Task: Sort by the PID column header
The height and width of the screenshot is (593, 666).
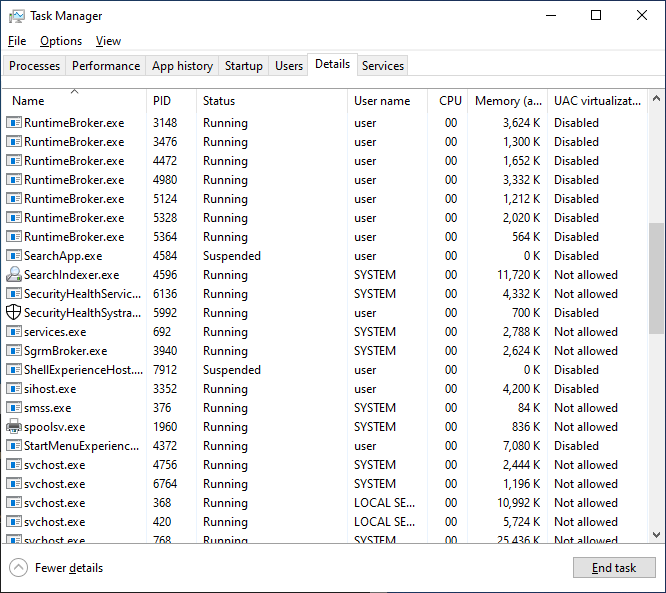Action: point(162,101)
